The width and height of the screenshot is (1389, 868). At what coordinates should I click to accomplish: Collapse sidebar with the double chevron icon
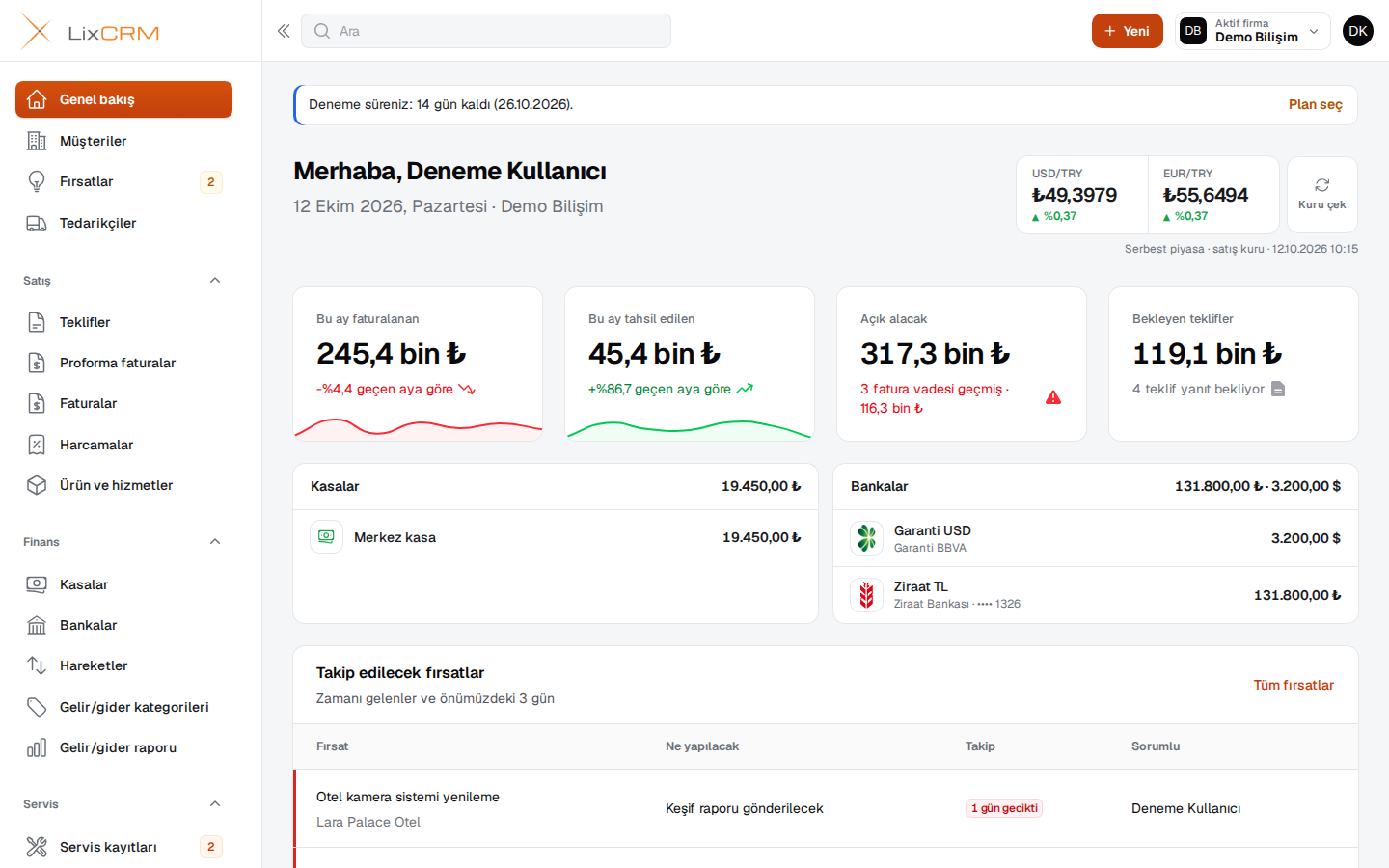tap(284, 31)
